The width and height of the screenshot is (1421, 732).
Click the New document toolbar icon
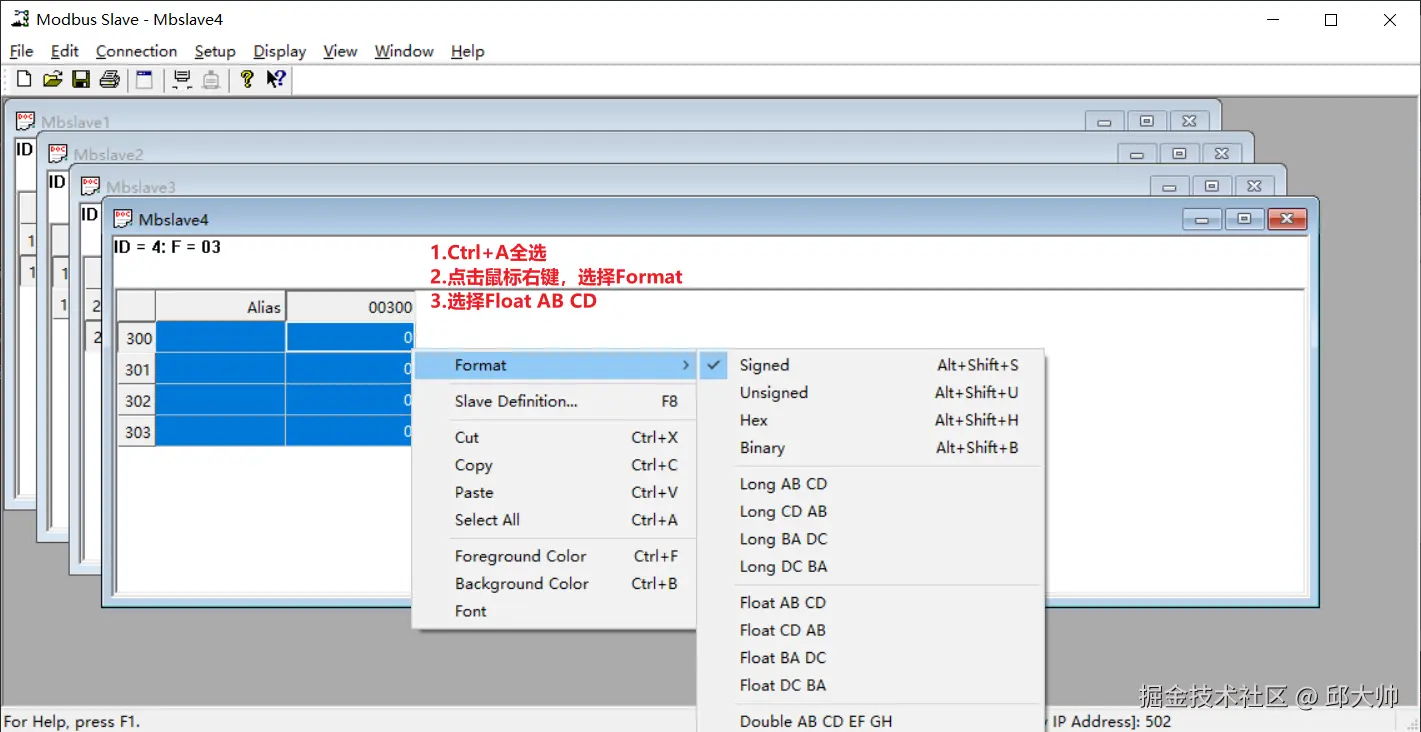[x=24, y=80]
